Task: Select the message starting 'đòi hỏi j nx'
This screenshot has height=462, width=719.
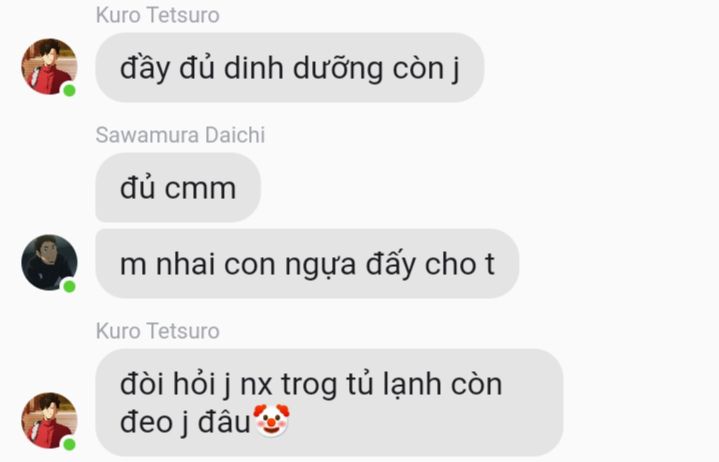Action: click(329, 402)
